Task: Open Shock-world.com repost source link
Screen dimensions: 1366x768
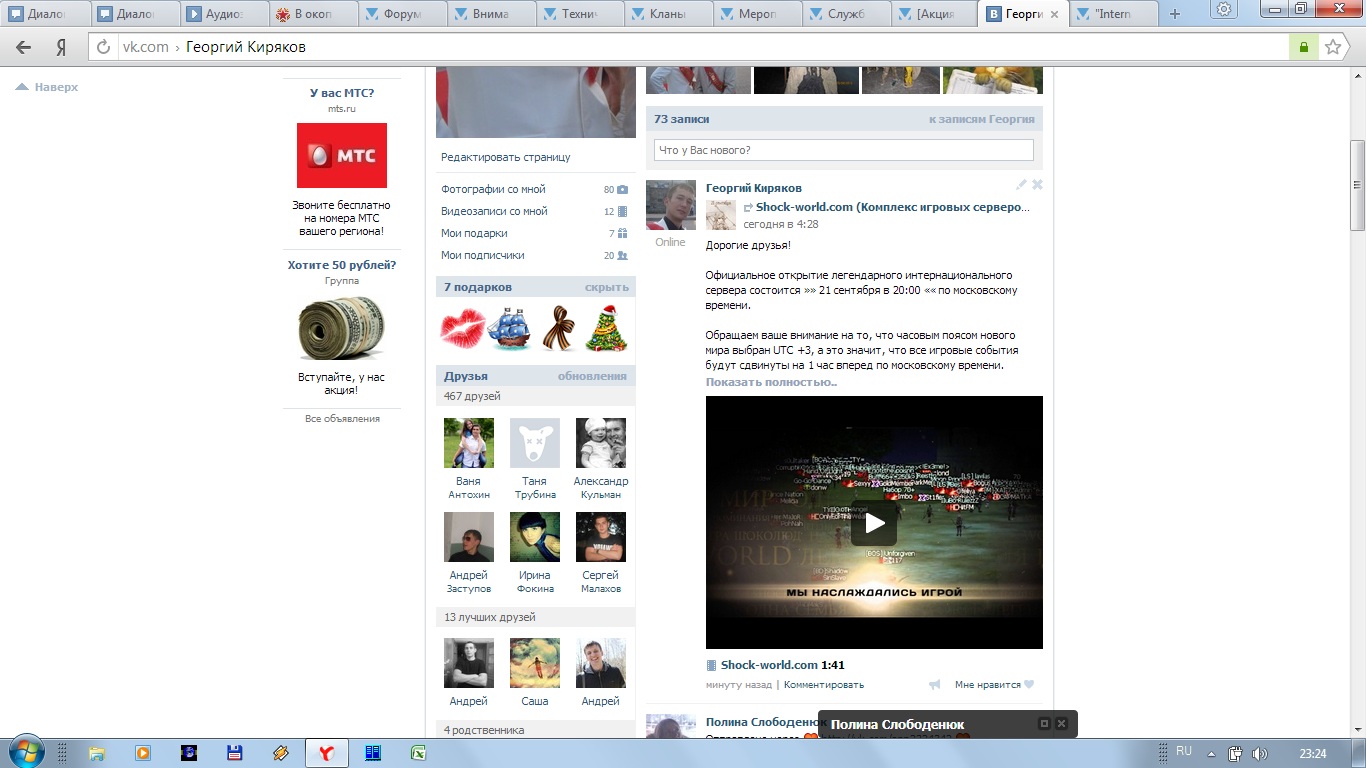Action: point(892,207)
